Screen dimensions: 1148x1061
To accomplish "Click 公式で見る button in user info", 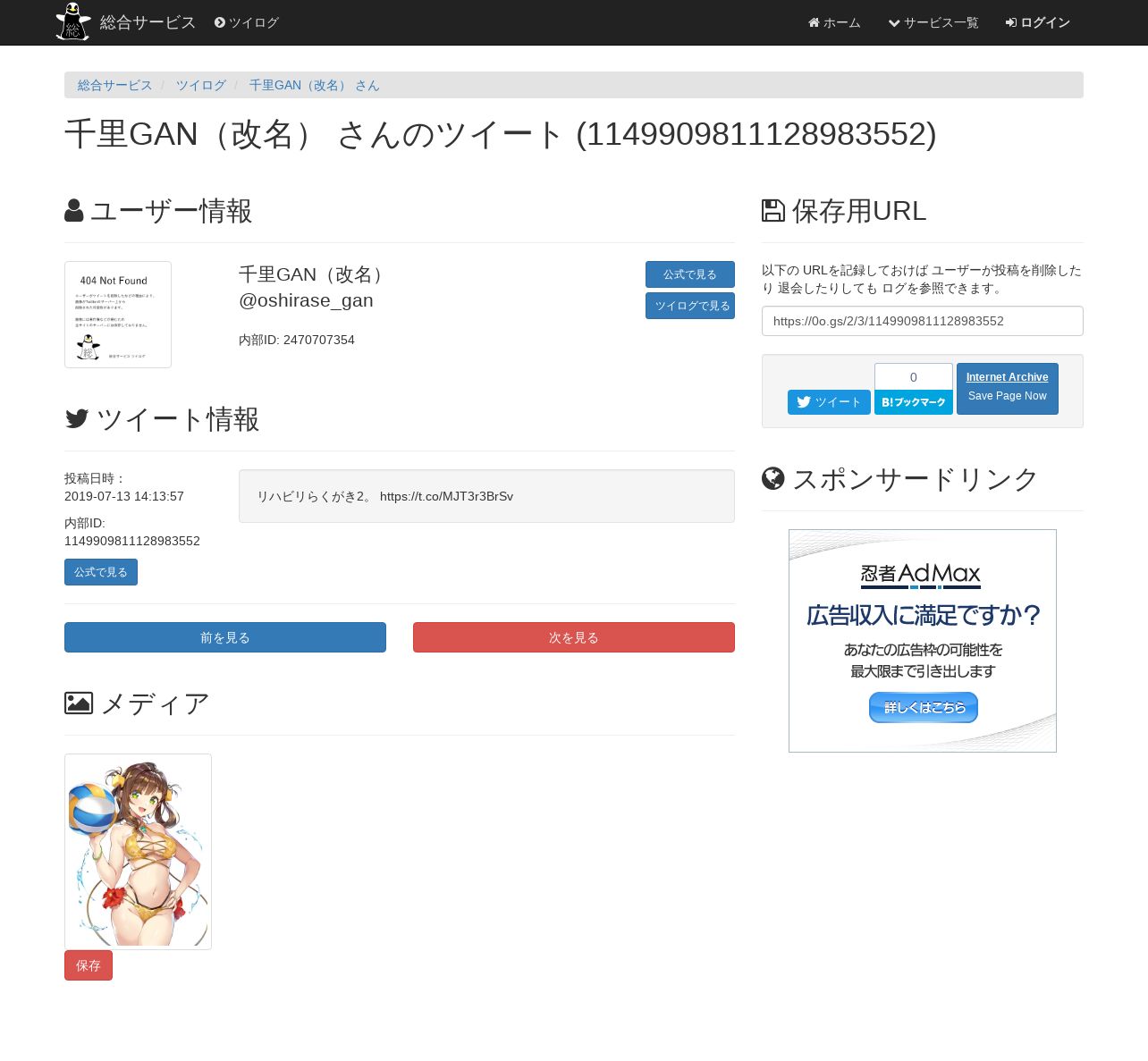I will (690, 274).
